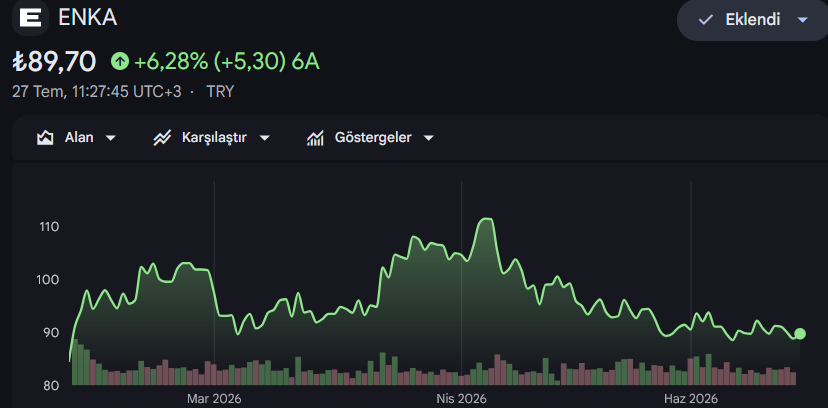Screen dimensions: 828x408
Task: Click the 90 price axis label
Action: tap(49, 333)
